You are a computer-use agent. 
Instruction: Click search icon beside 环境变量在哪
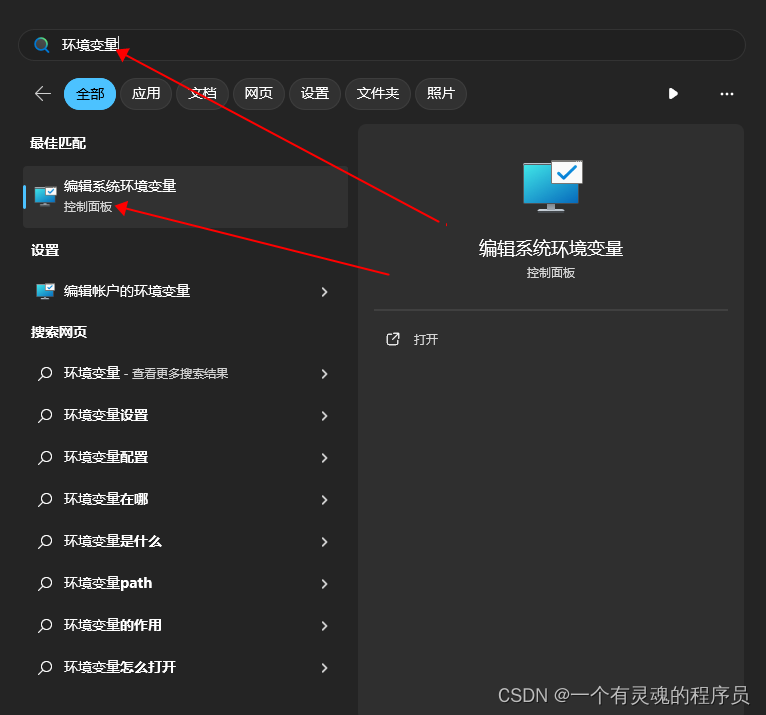coord(45,500)
